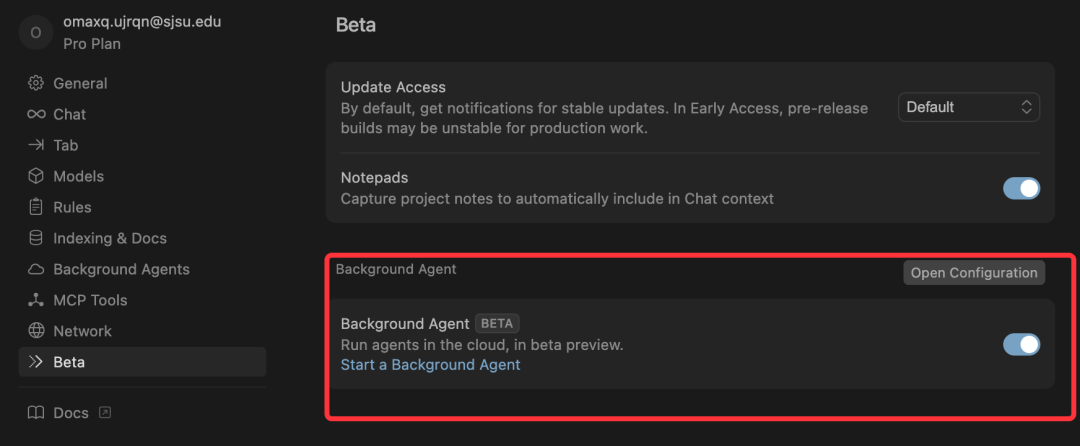1080x446 pixels.
Task: Click the Models cube icon
Action: (36, 176)
